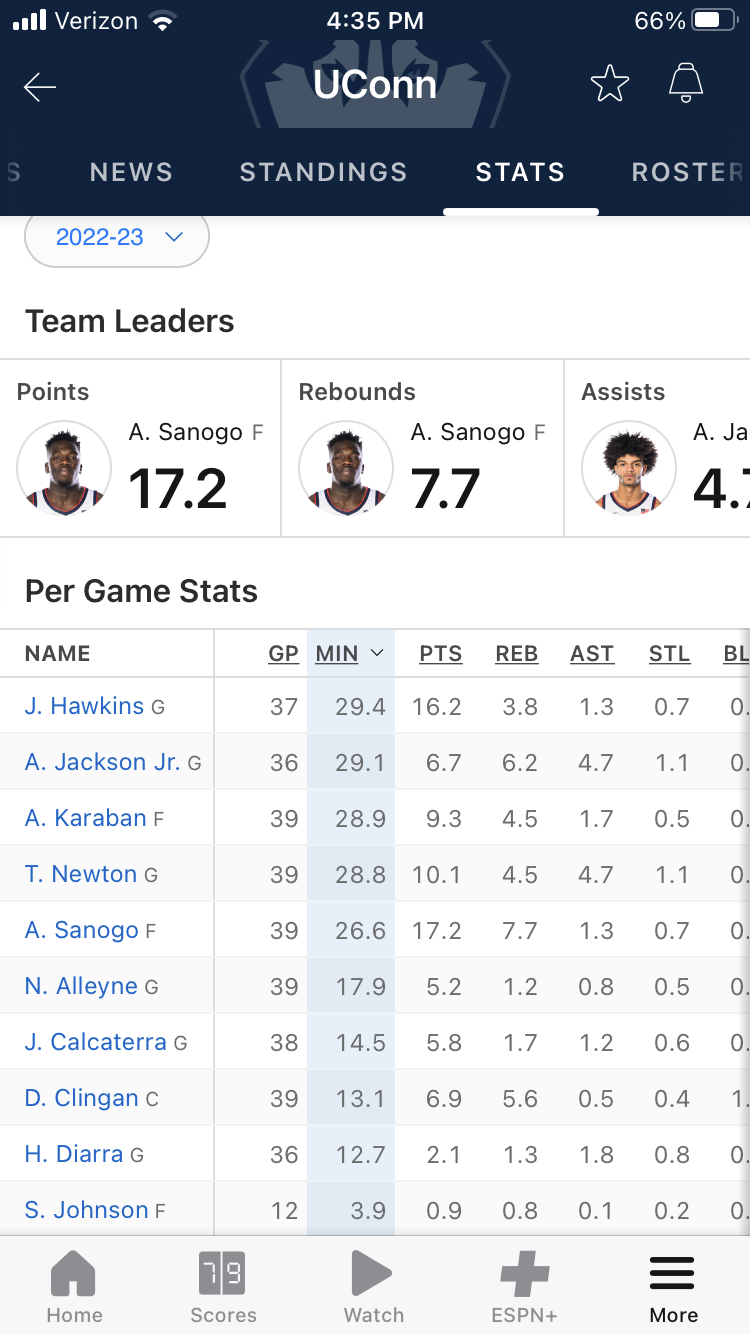Sort table by REB column
Image resolution: width=750 pixels, height=1334 pixels.
tap(516, 654)
